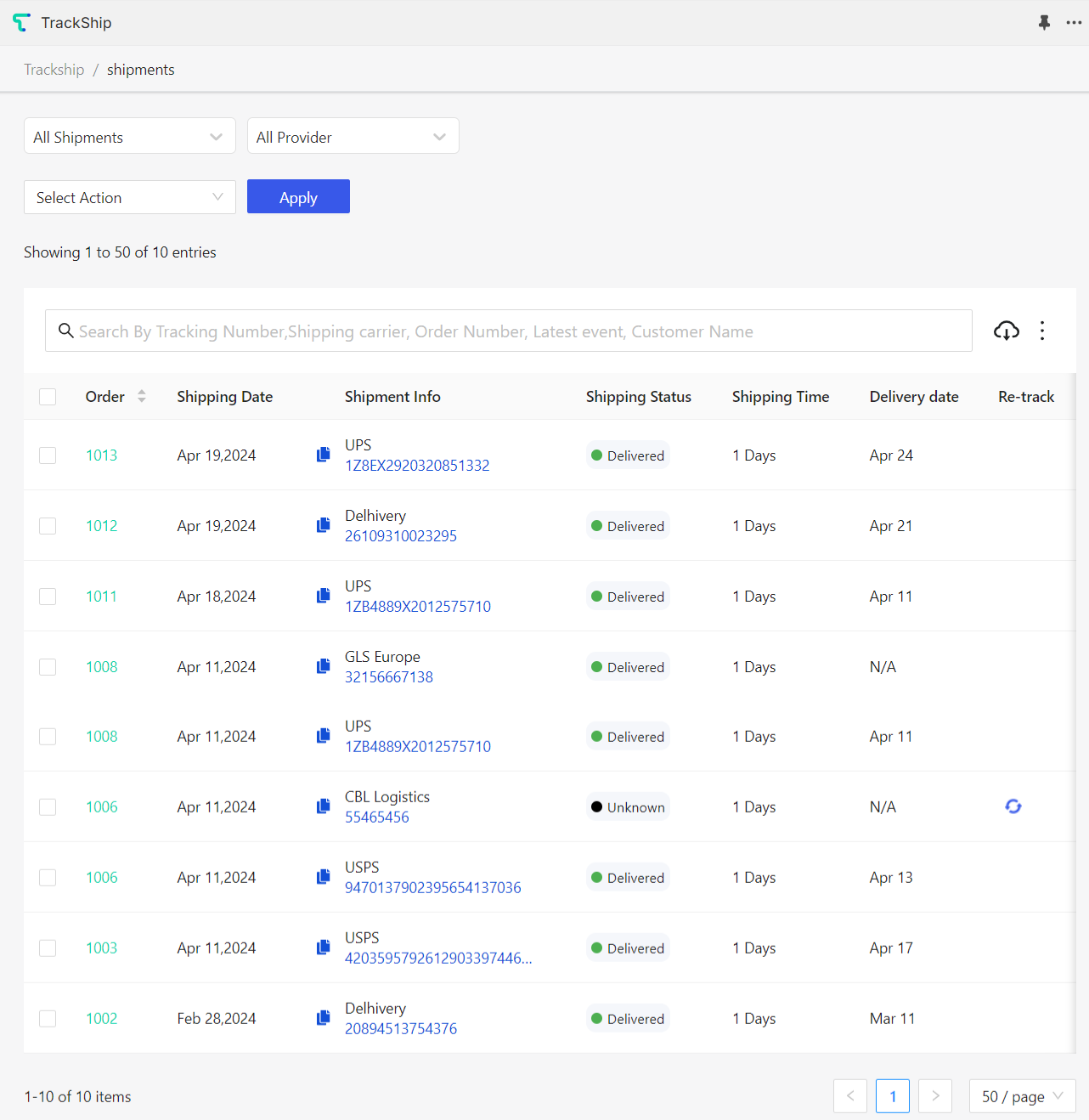Screen dimensions: 1089x1120
Task: Copy tracking number for order 1013
Action: [323, 455]
